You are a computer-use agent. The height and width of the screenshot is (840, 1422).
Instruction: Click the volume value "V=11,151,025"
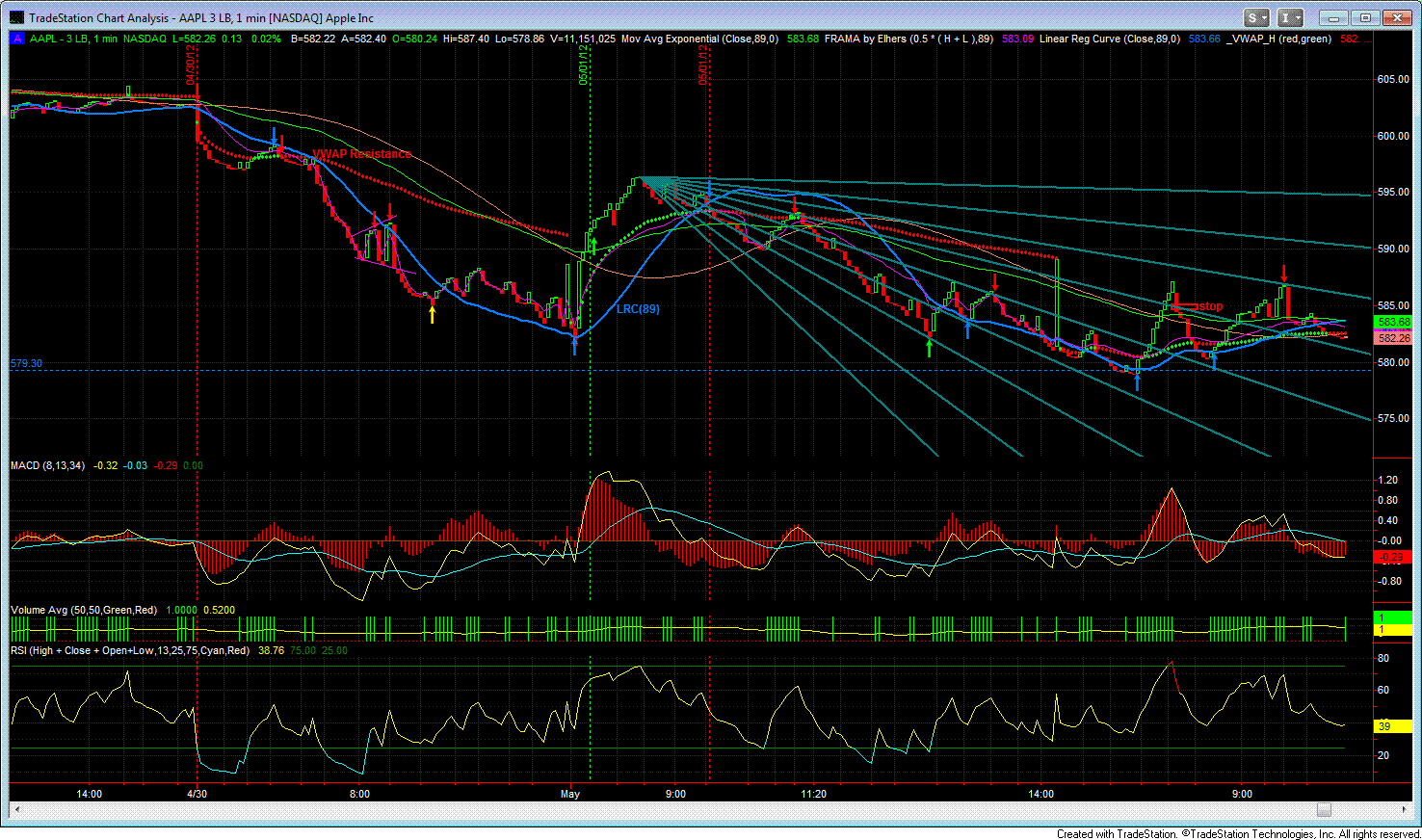tap(583, 39)
